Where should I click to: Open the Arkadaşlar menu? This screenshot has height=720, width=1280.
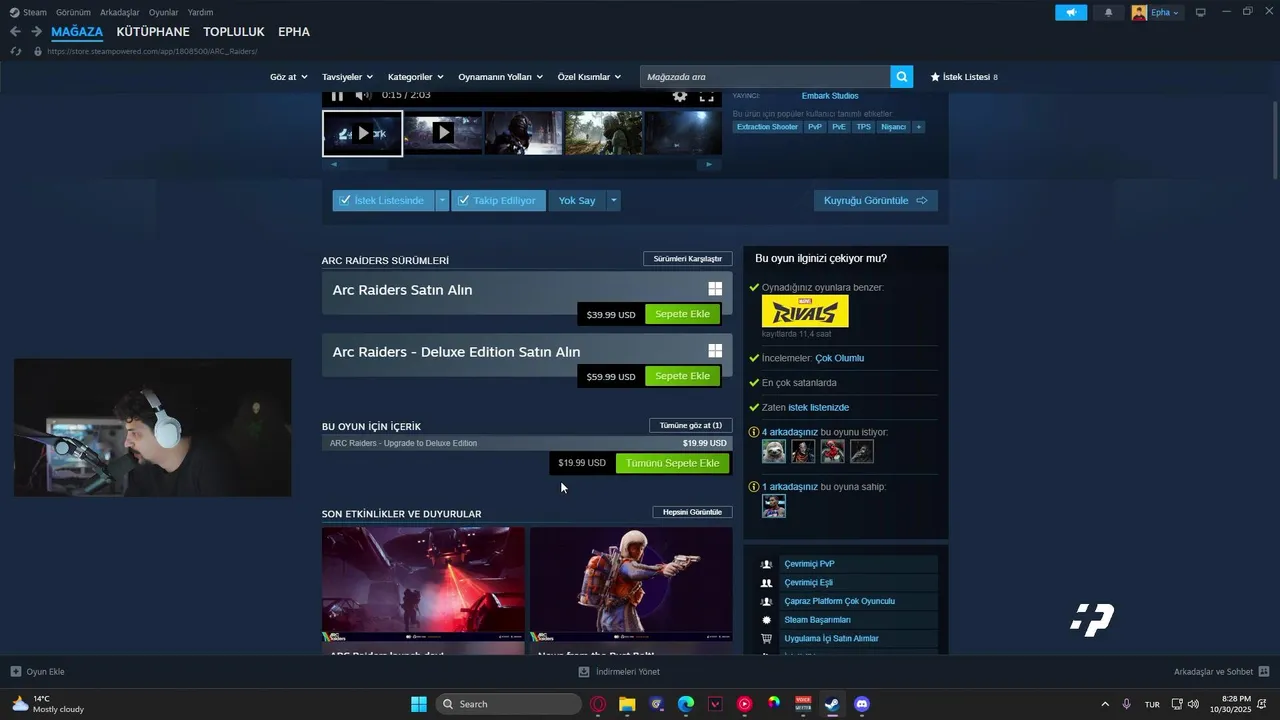(120, 12)
